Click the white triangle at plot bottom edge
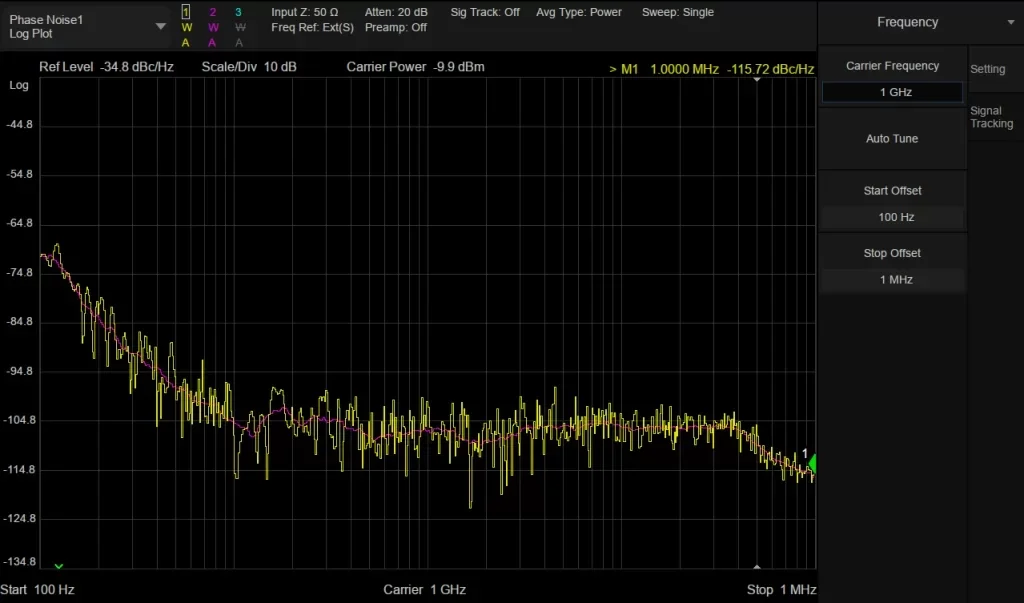 (x=757, y=566)
